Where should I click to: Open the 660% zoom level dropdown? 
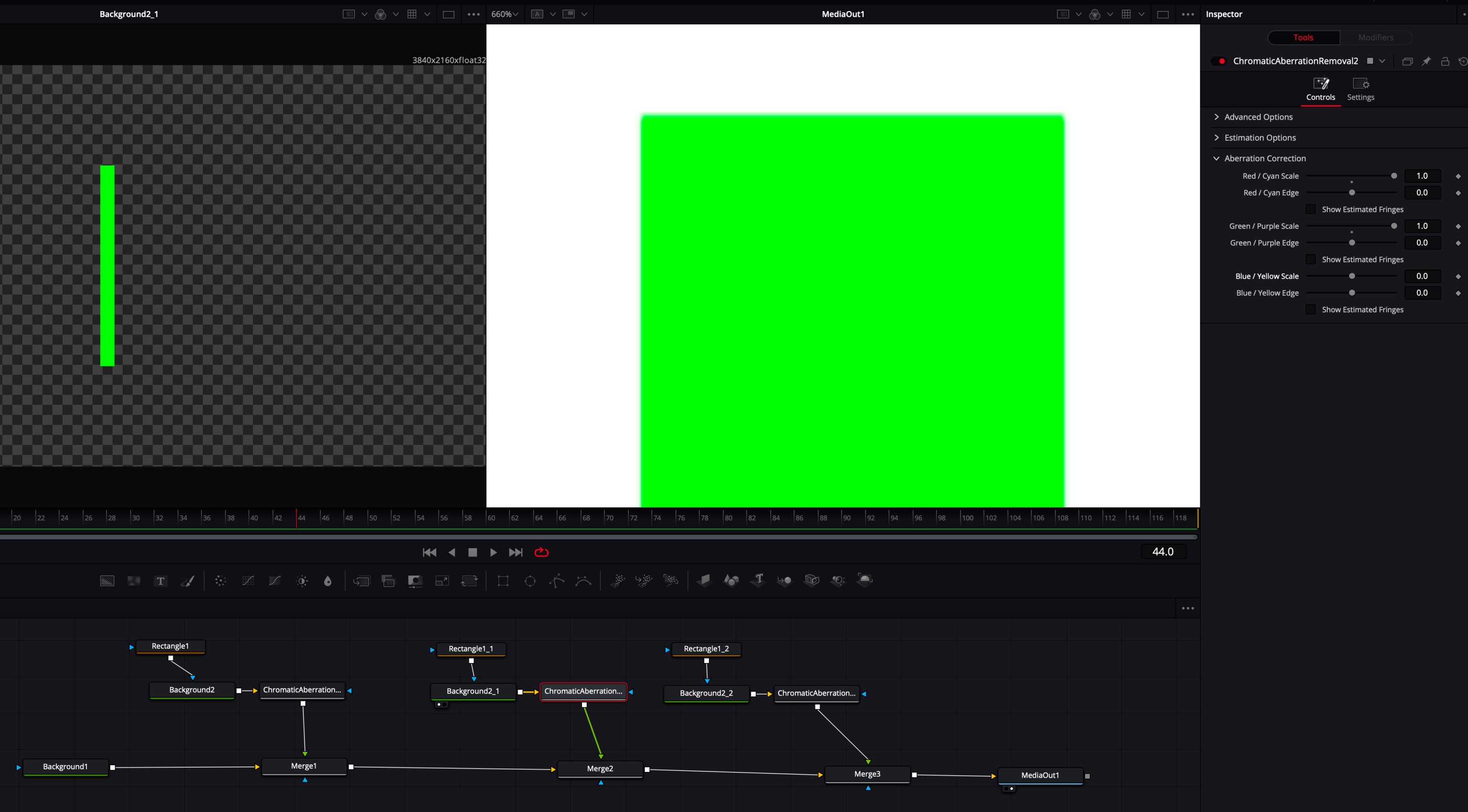coord(505,14)
